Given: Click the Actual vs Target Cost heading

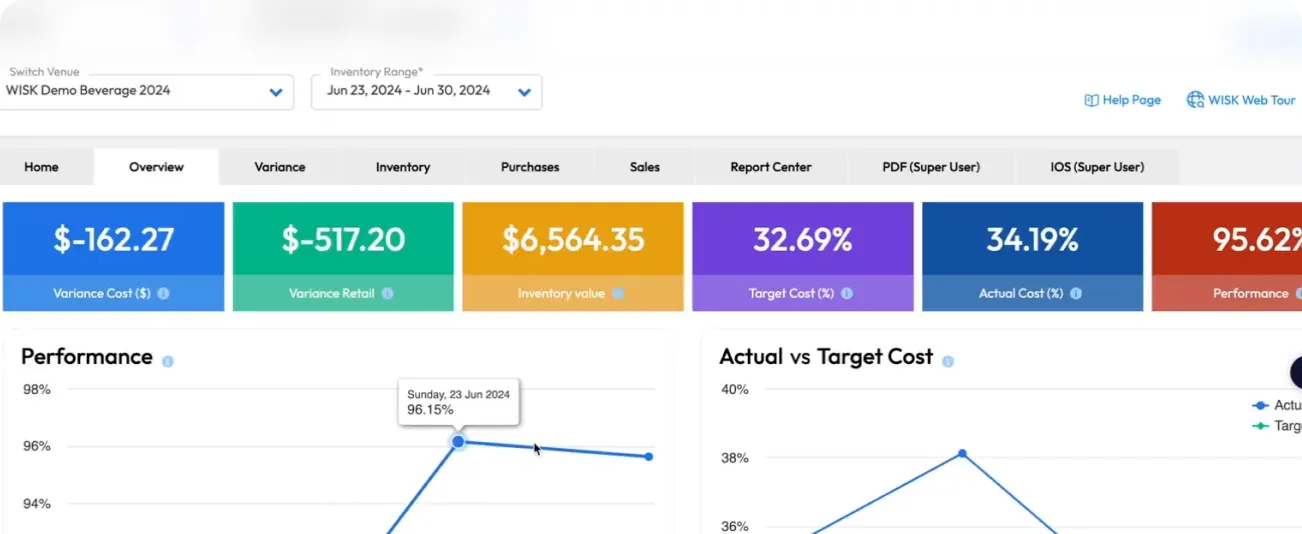Looking at the screenshot, I should pos(826,357).
